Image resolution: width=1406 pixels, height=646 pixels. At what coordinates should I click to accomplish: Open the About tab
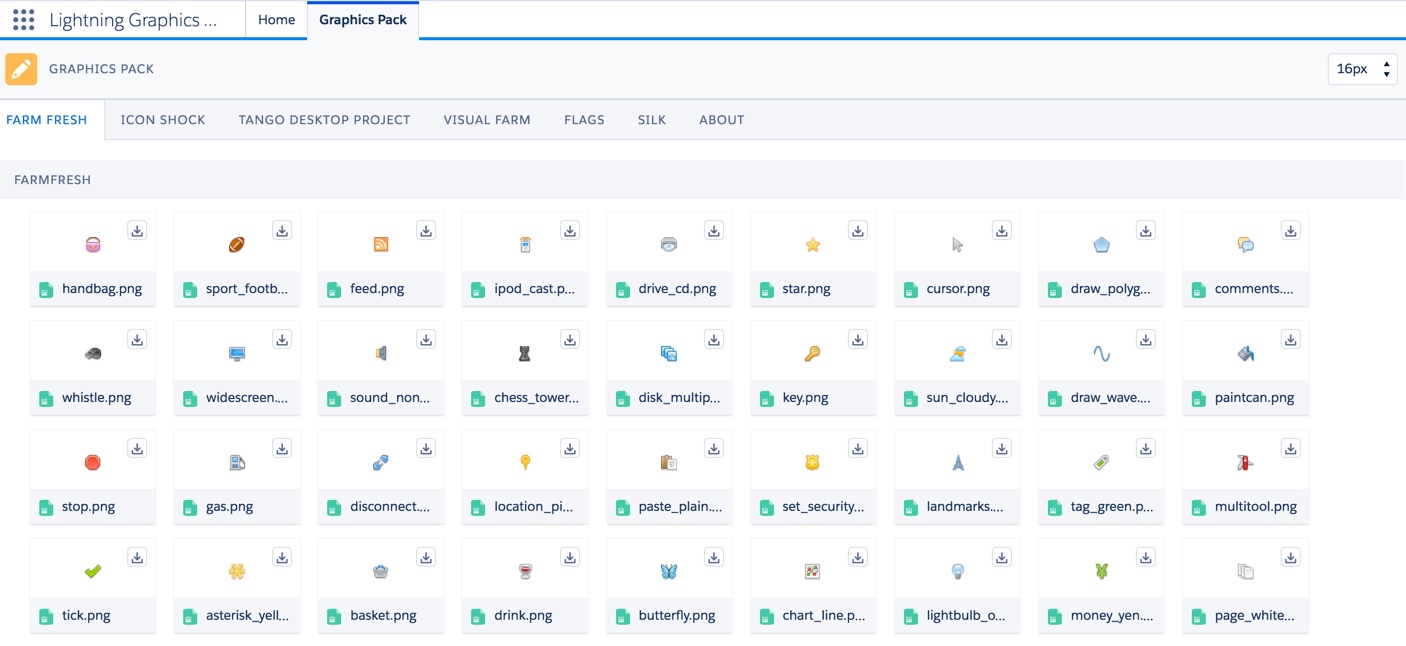click(x=721, y=120)
